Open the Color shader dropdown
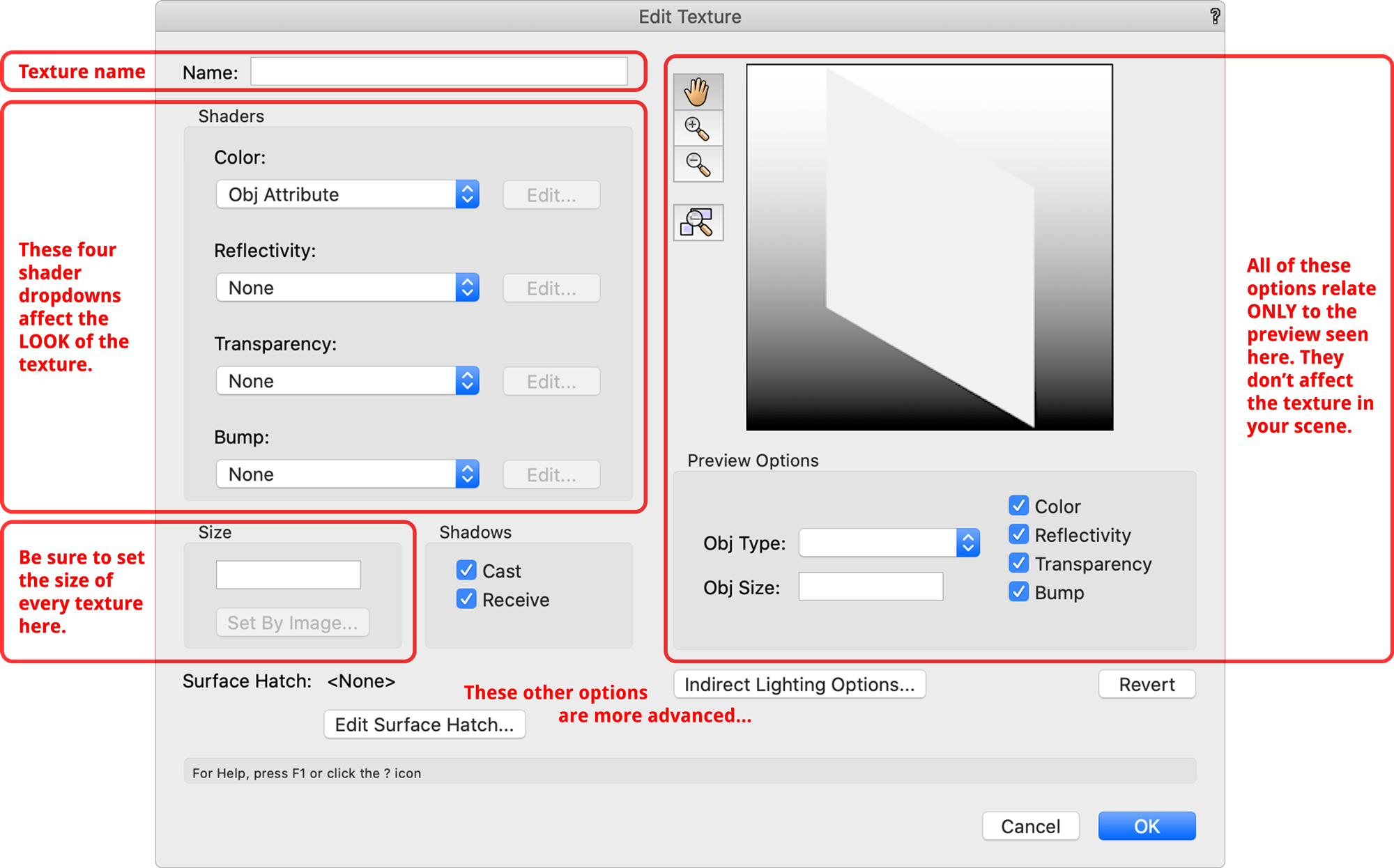The height and width of the screenshot is (868, 1394). coord(347,194)
